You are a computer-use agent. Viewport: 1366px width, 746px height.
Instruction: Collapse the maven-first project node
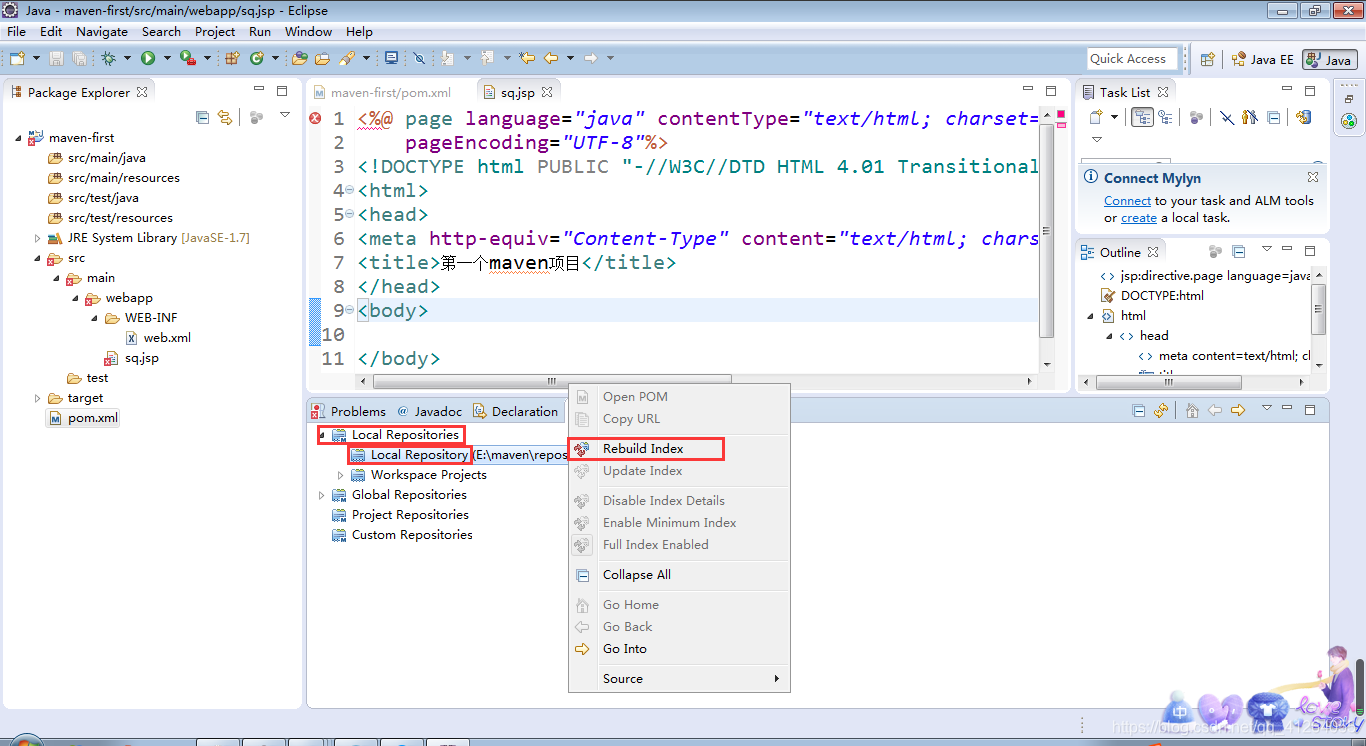[19, 138]
